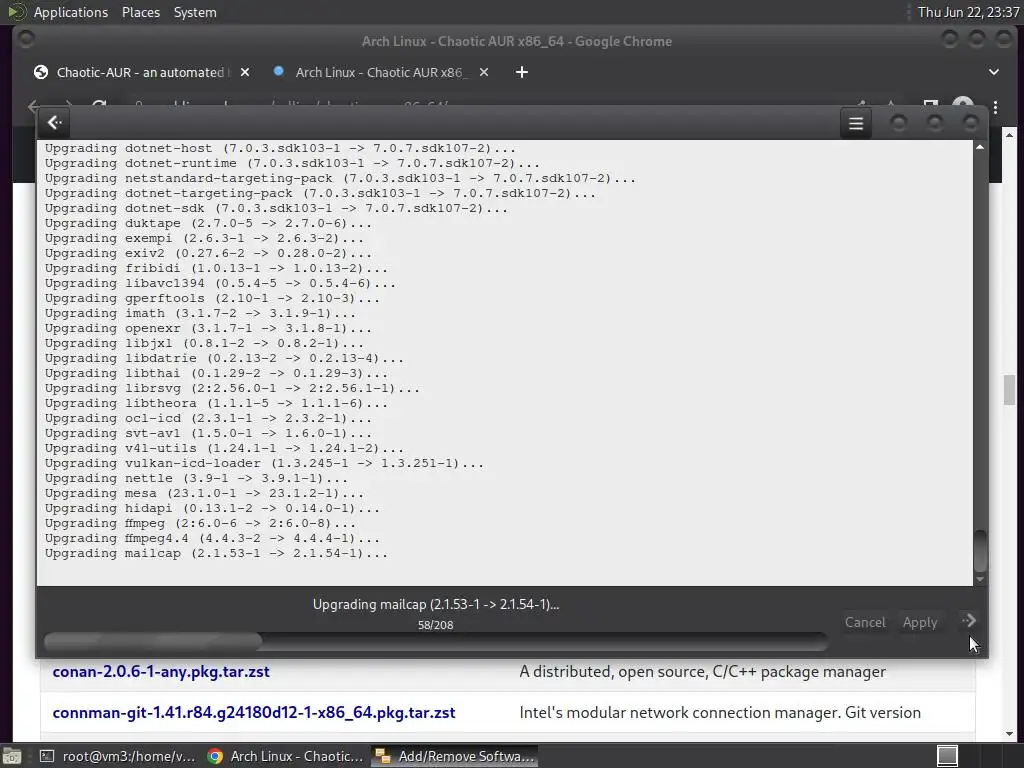Click the 'Upgrading dotnet-sdk' log line

(276, 208)
